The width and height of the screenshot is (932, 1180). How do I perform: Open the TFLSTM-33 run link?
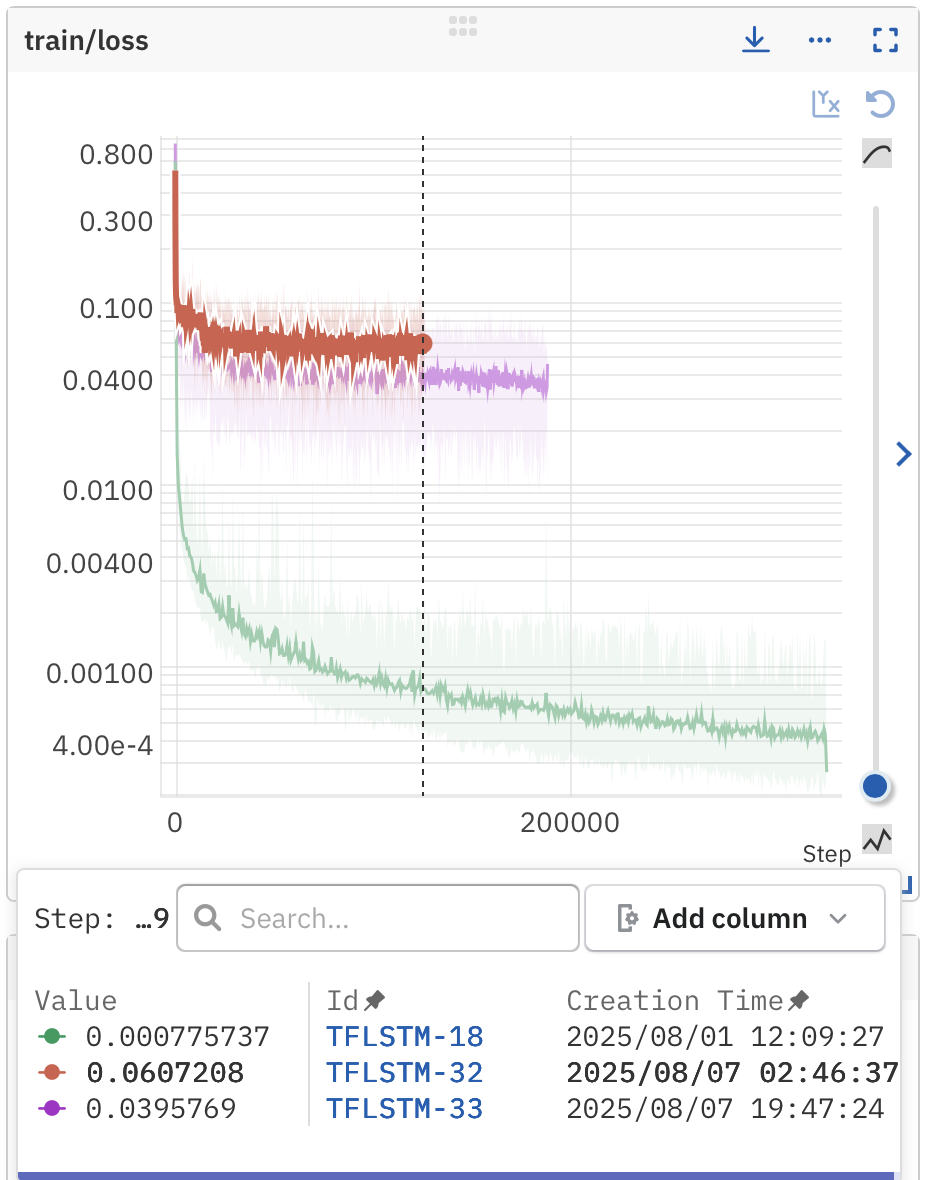click(x=404, y=1109)
